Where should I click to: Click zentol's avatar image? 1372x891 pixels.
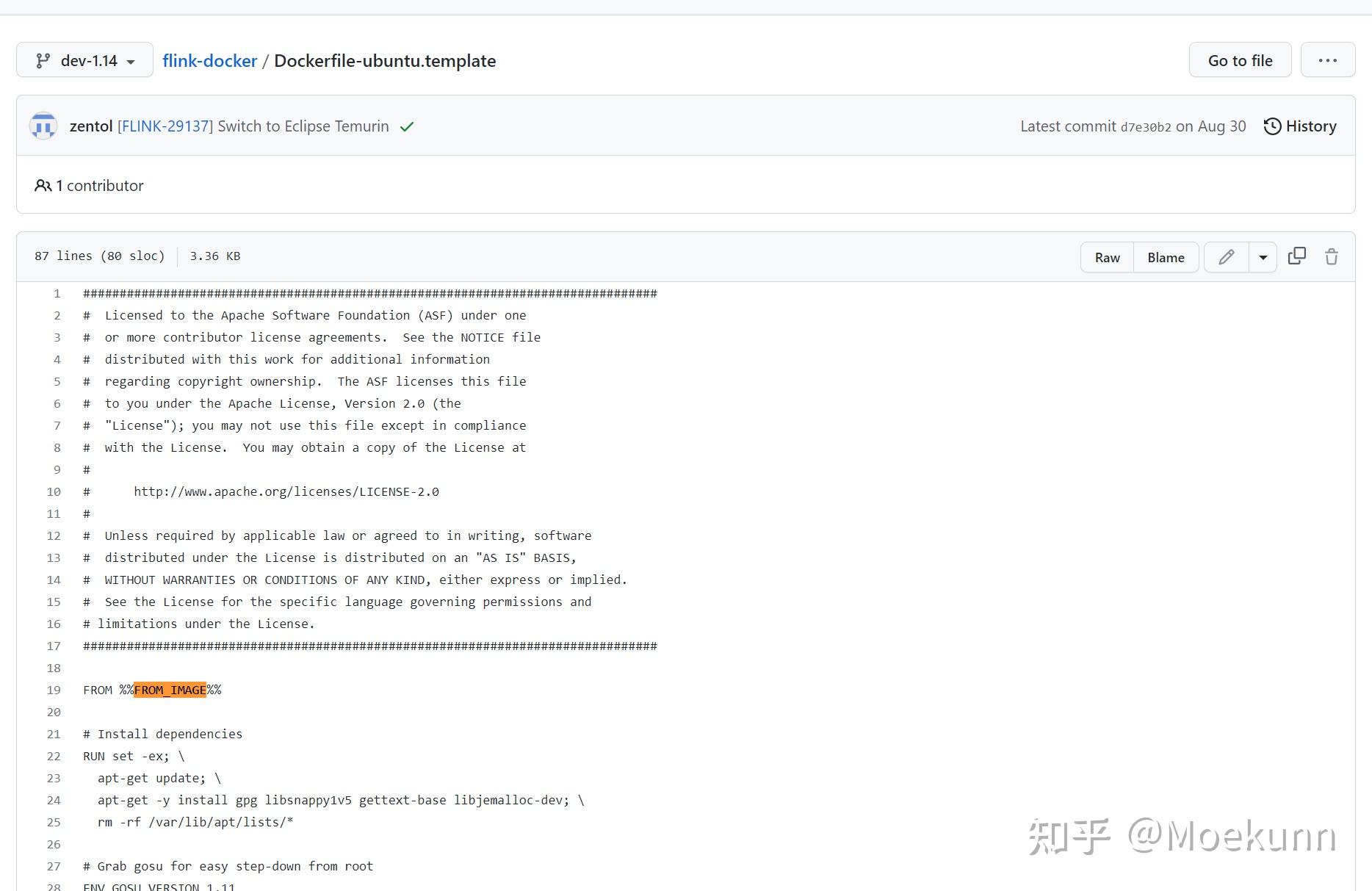pyautogui.click(x=43, y=125)
